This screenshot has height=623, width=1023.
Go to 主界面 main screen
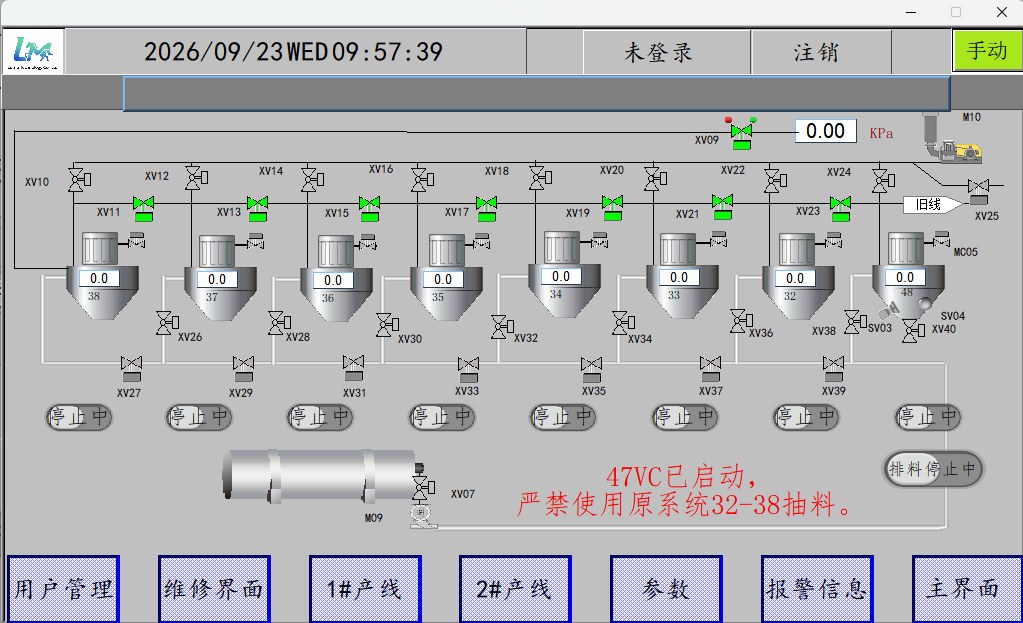(968, 589)
